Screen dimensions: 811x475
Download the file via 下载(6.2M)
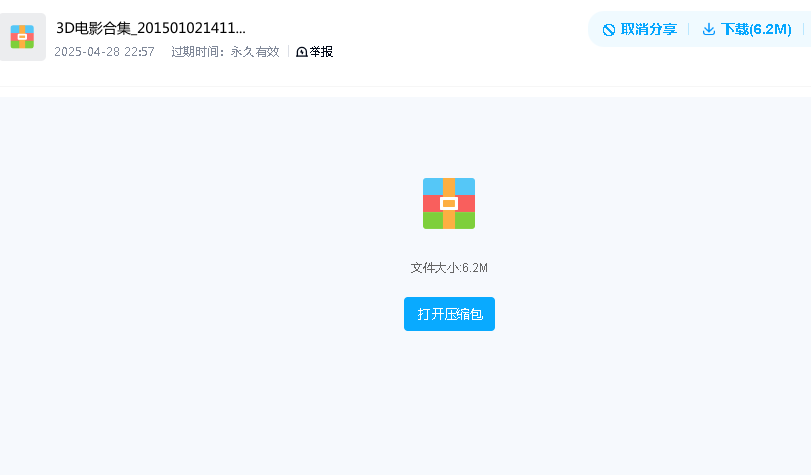coord(747,29)
